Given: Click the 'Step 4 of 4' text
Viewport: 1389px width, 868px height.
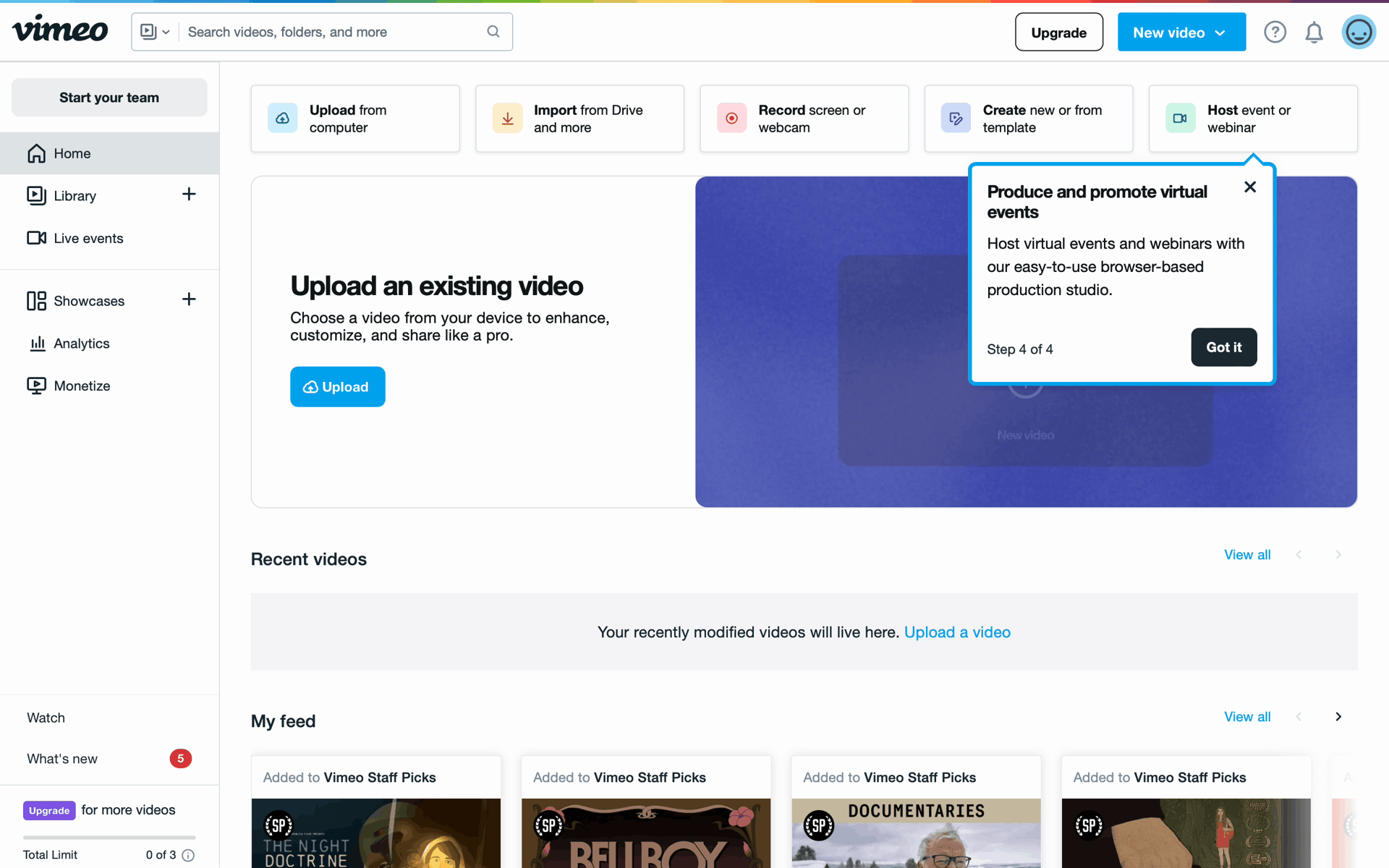Looking at the screenshot, I should click(1020, 349).
